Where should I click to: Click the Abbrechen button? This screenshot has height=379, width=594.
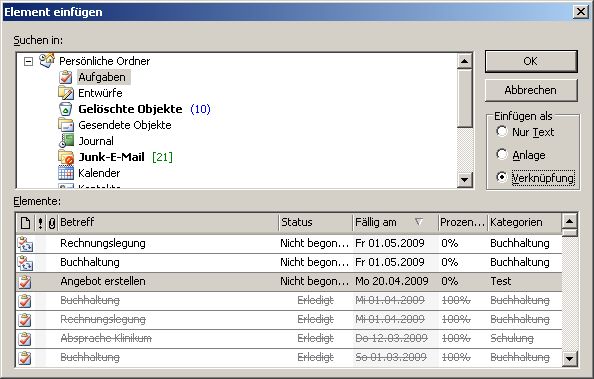[x=531, y=90]
